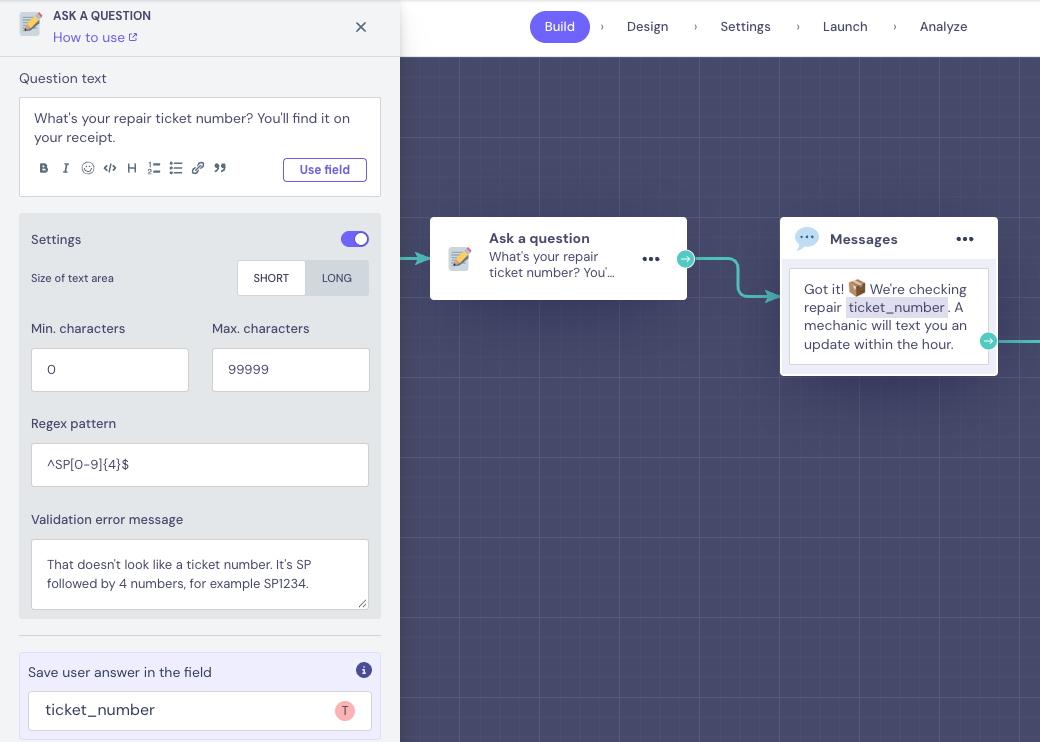
Task: Select LONG text area size
Action: tap(337, 278)
